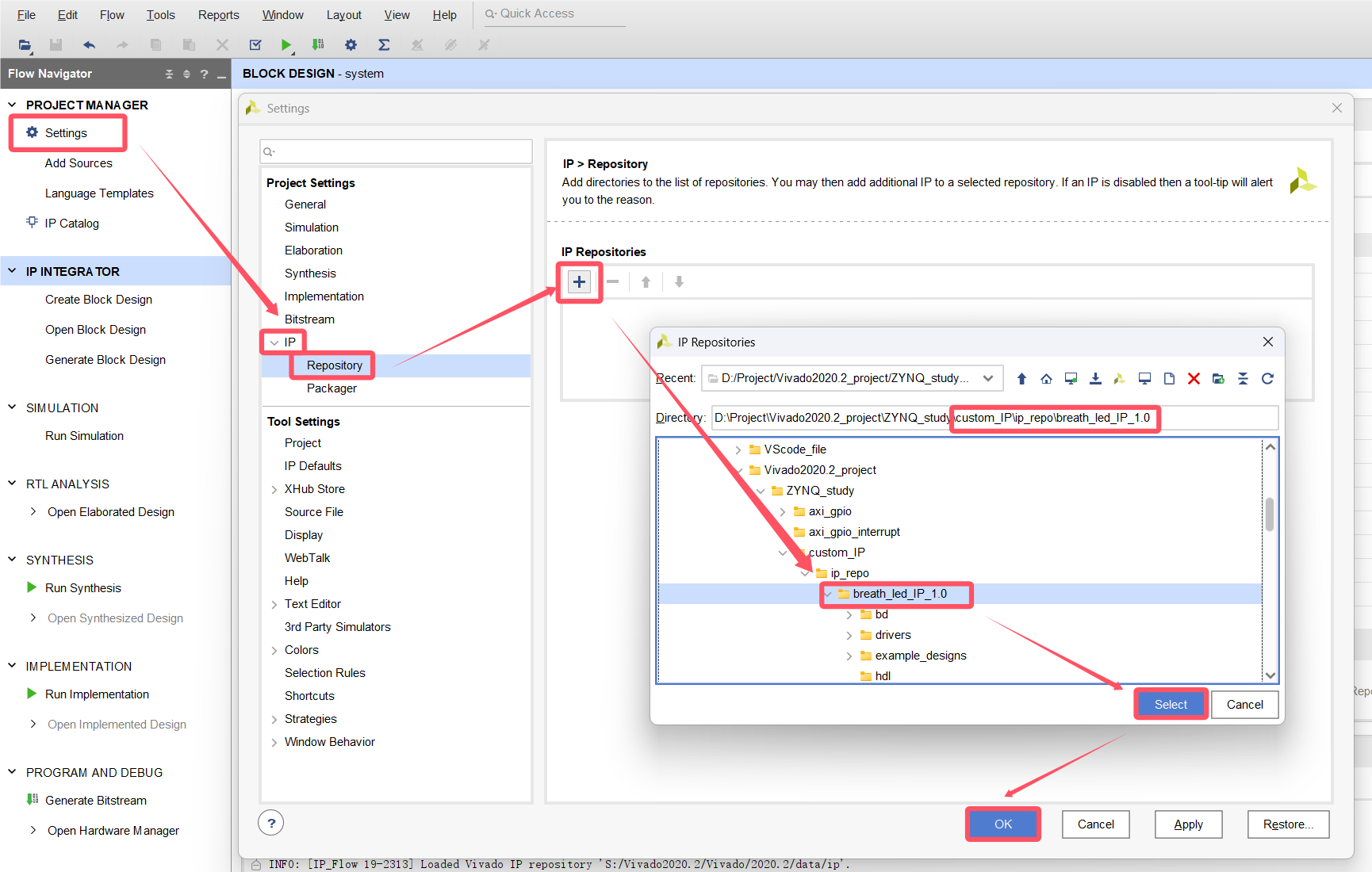Click Create Block Design
Image resolution: width=1372 pixels, height=872 pixels.
tap(98, 300)
